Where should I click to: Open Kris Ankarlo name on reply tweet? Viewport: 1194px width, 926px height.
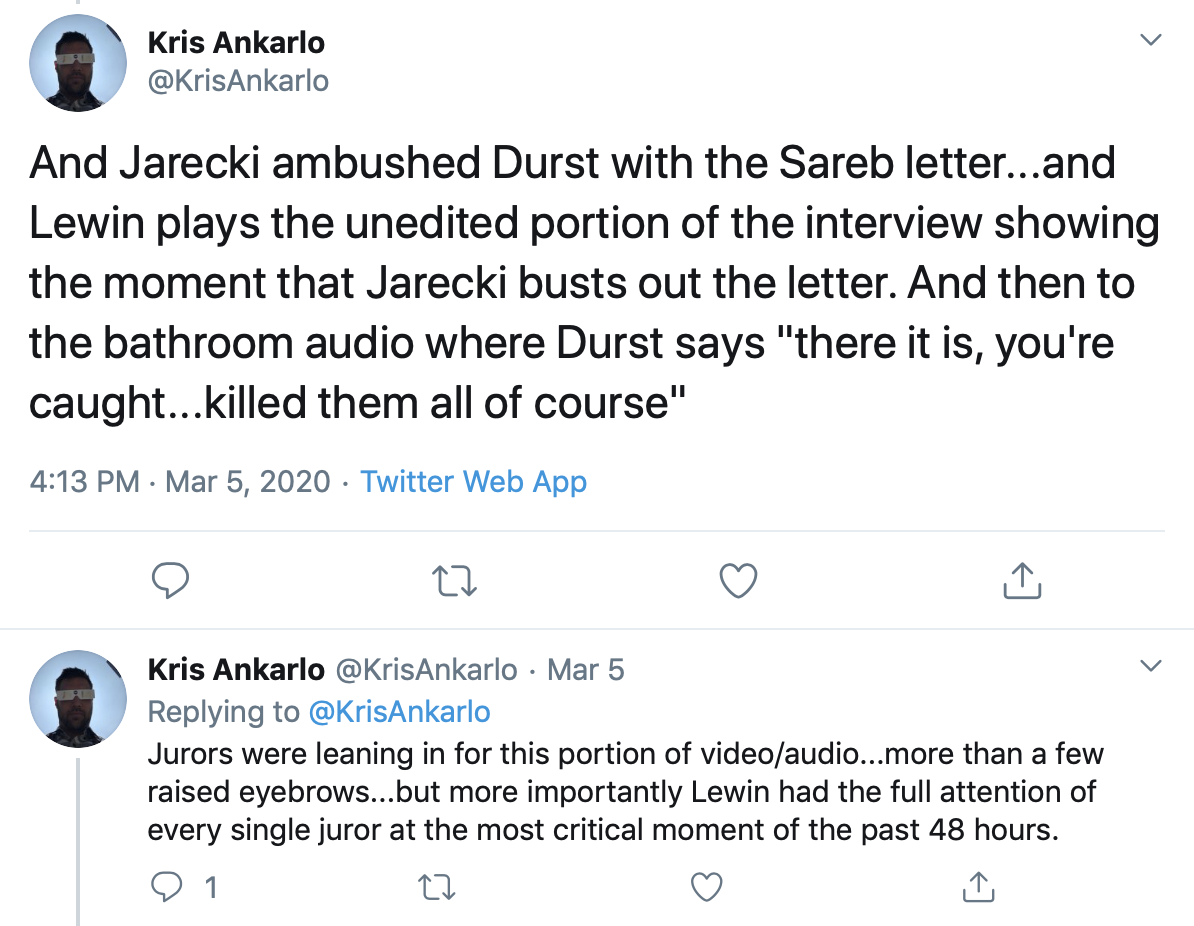pyautogui.click(x=236, y=669)
